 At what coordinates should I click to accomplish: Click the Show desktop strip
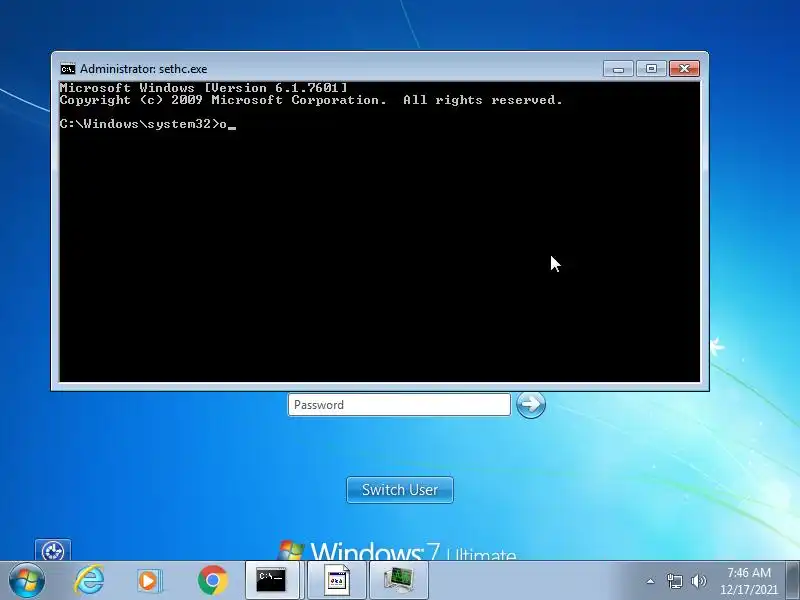pyautogui.click(x=793, y=580)
